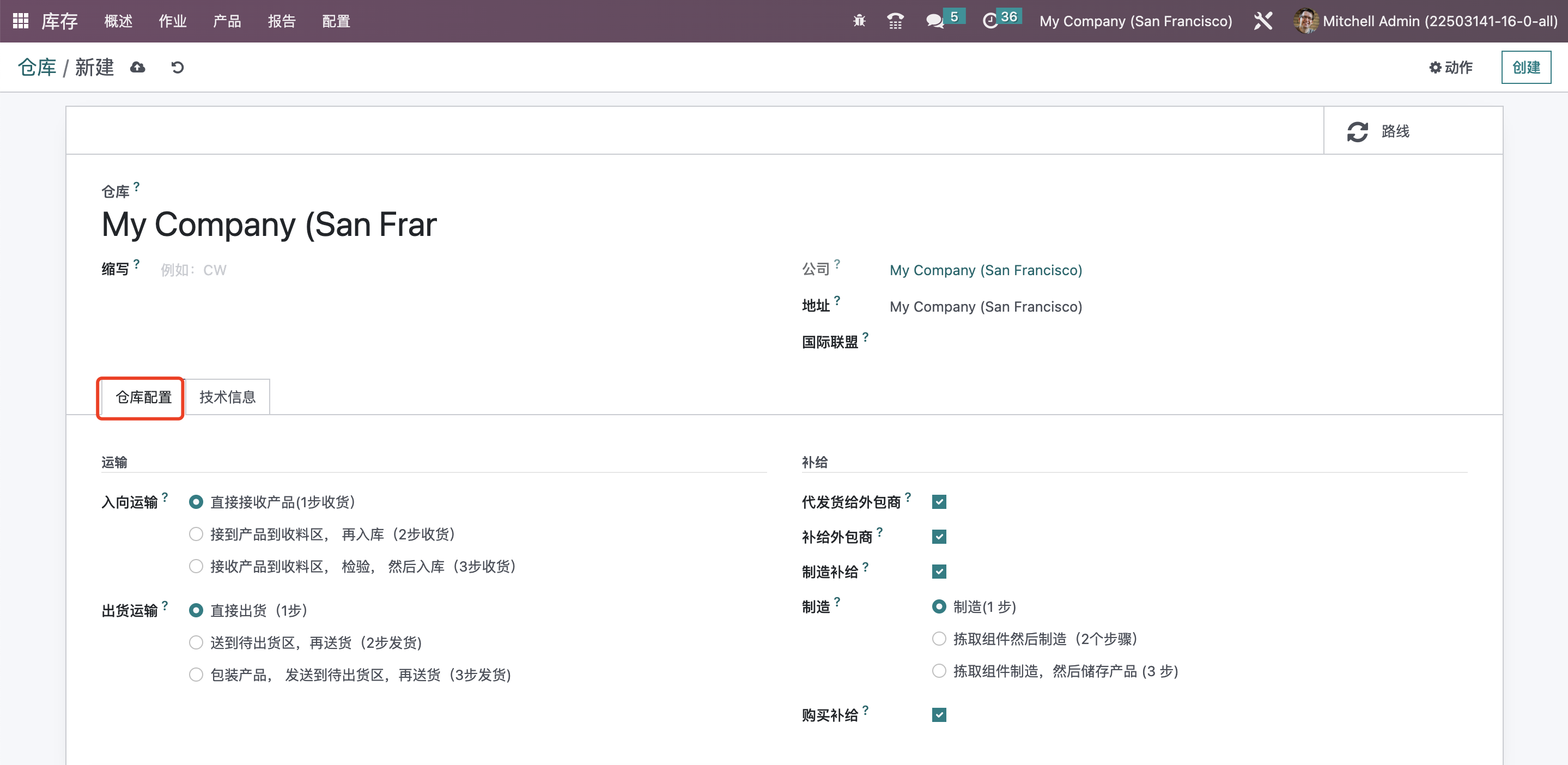Click help mark next to 公司 label
The image size is (1568, 765).
(x=837, y=264)
